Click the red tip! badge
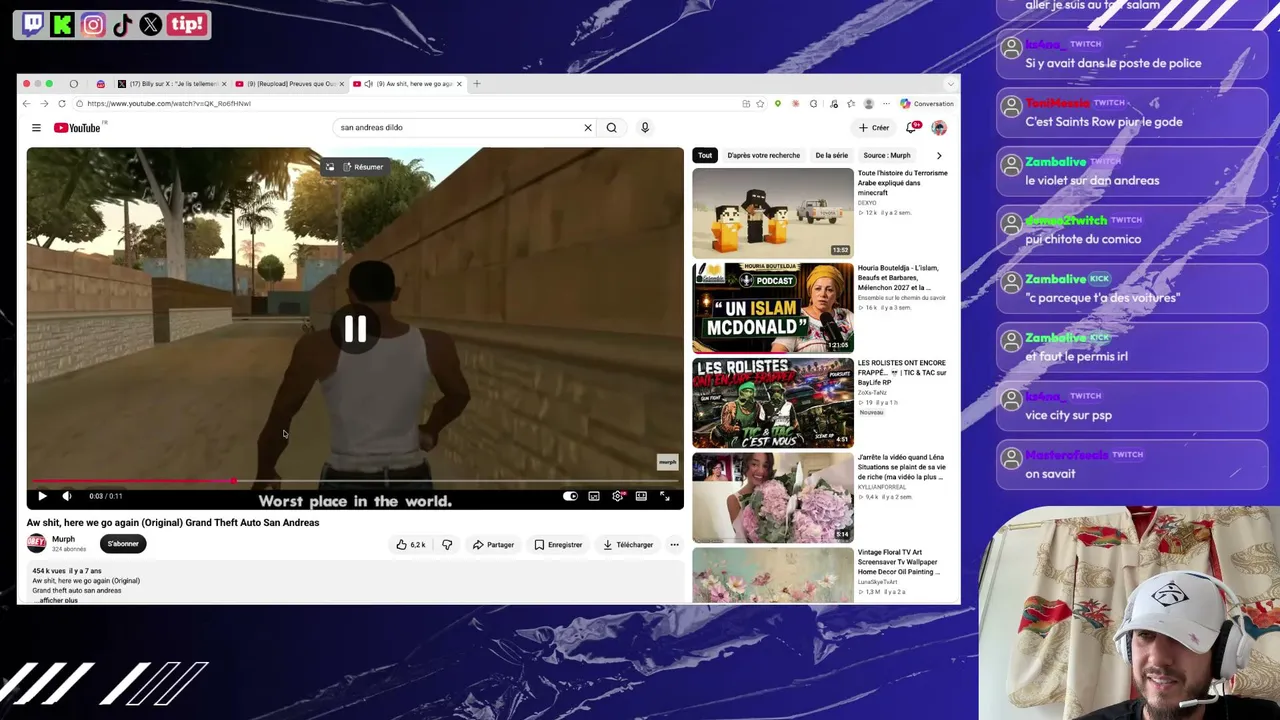The image size is (1280, 720). (x=186, y=24)
